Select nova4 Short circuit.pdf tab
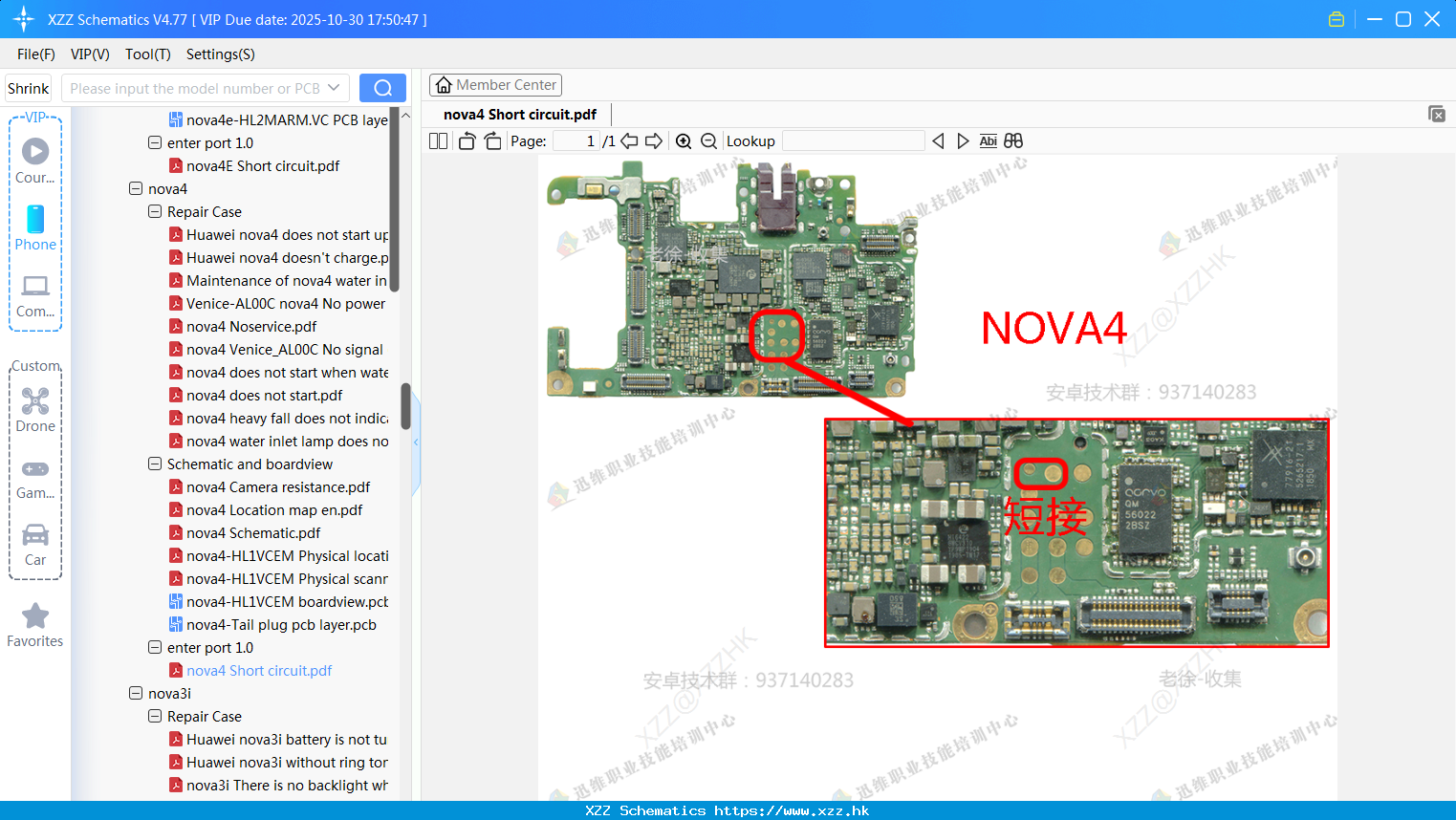1456x820 pixels. (520, 114)
